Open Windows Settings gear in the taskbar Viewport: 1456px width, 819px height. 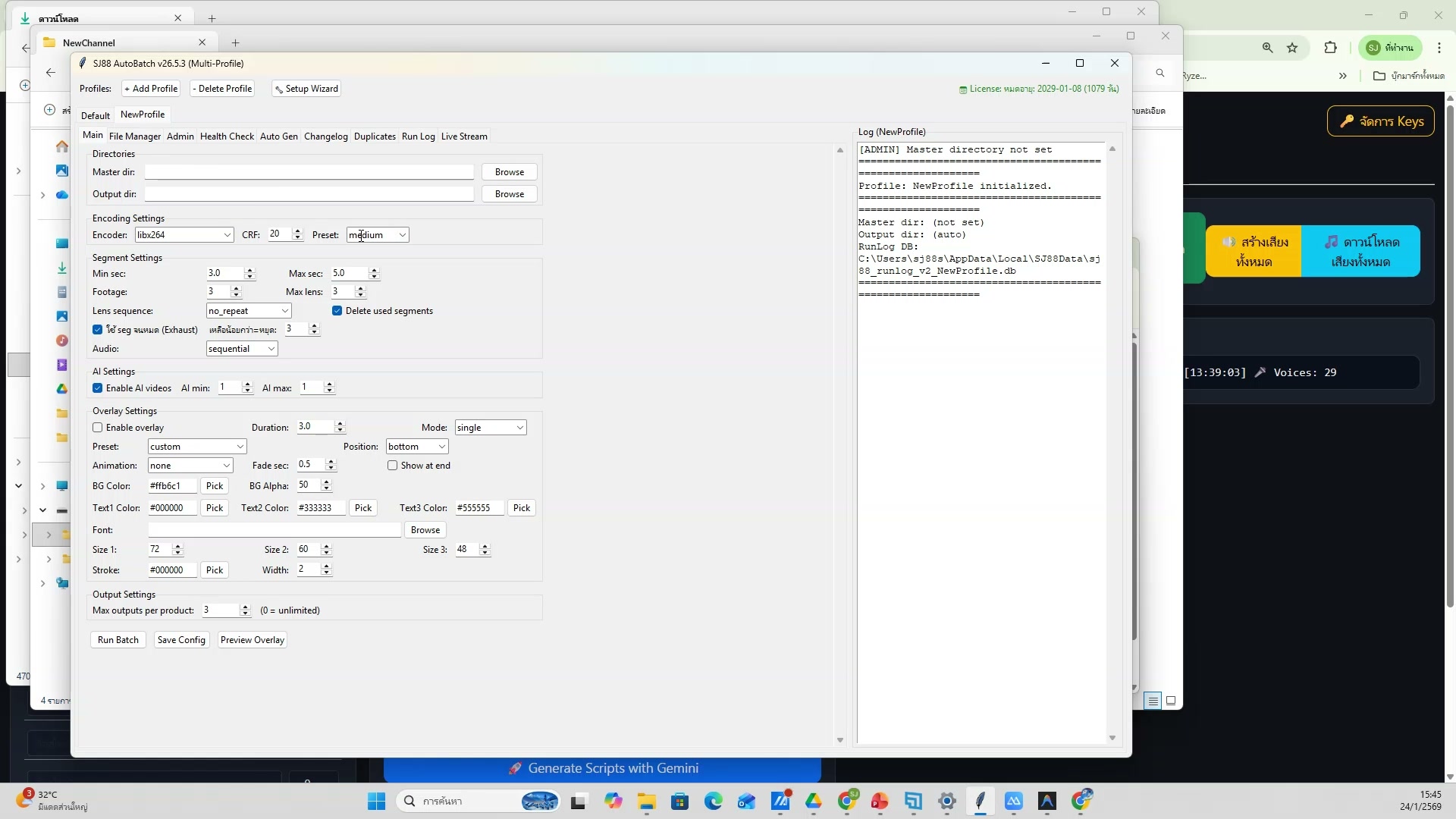946,801
